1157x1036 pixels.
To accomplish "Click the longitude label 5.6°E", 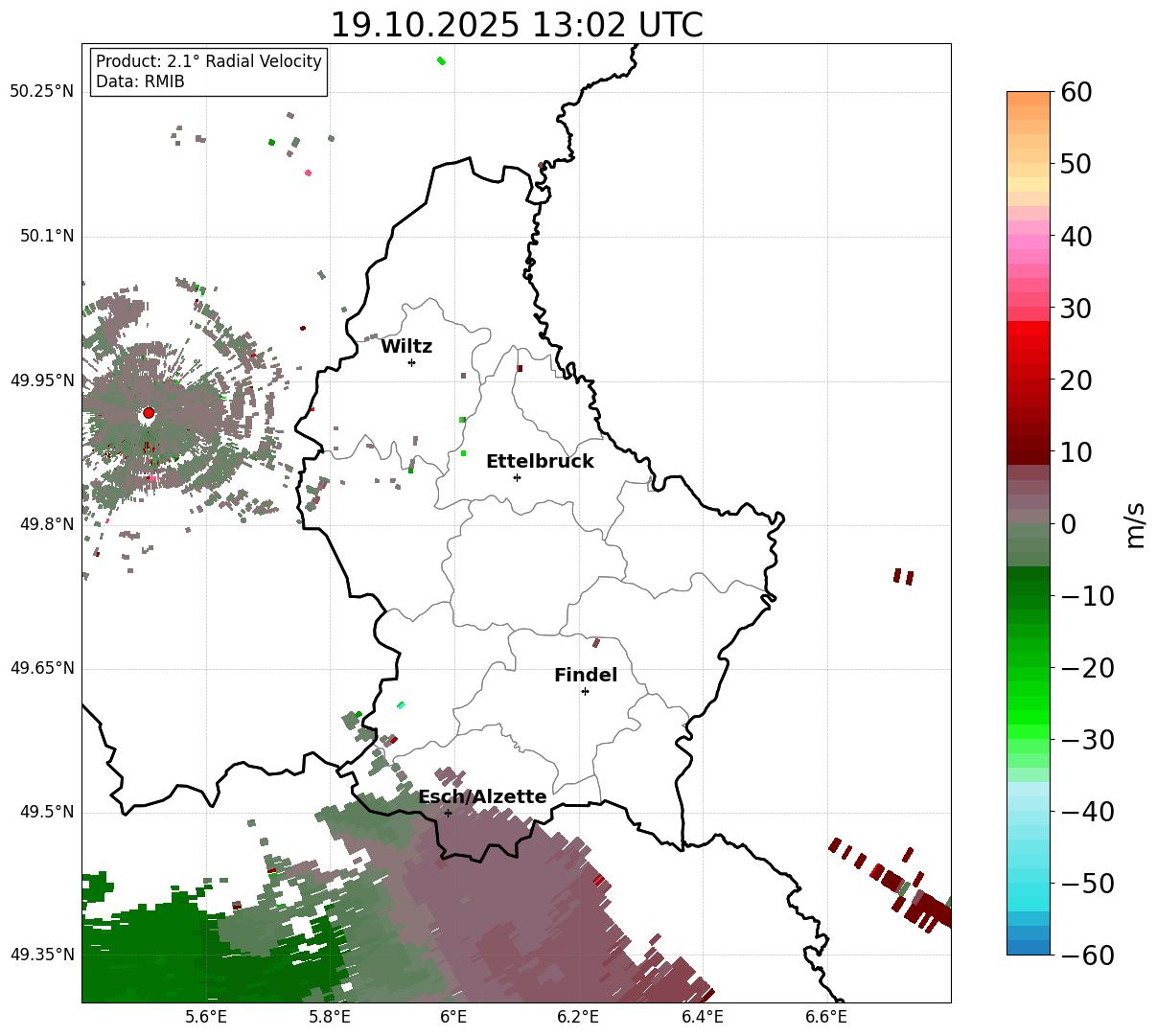I will pyautogui.click(x=206, y=1017).
